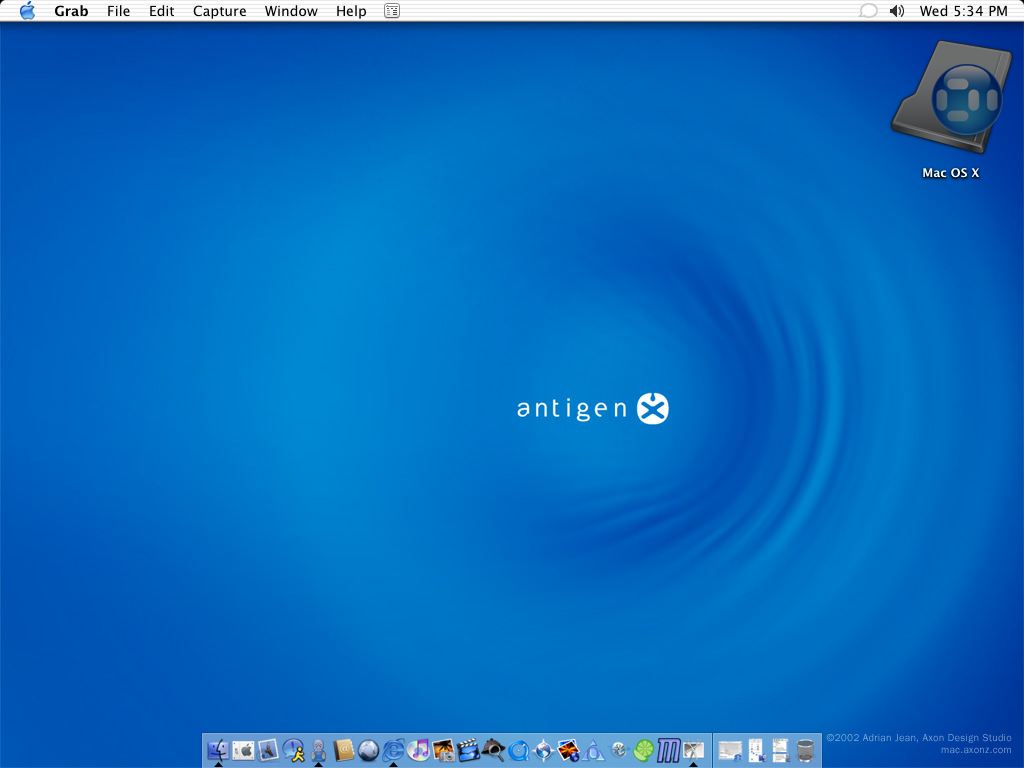Click the chat bubble status menu icon
Viewport: 1024px width, 768px height.
(x=868, y=10)
